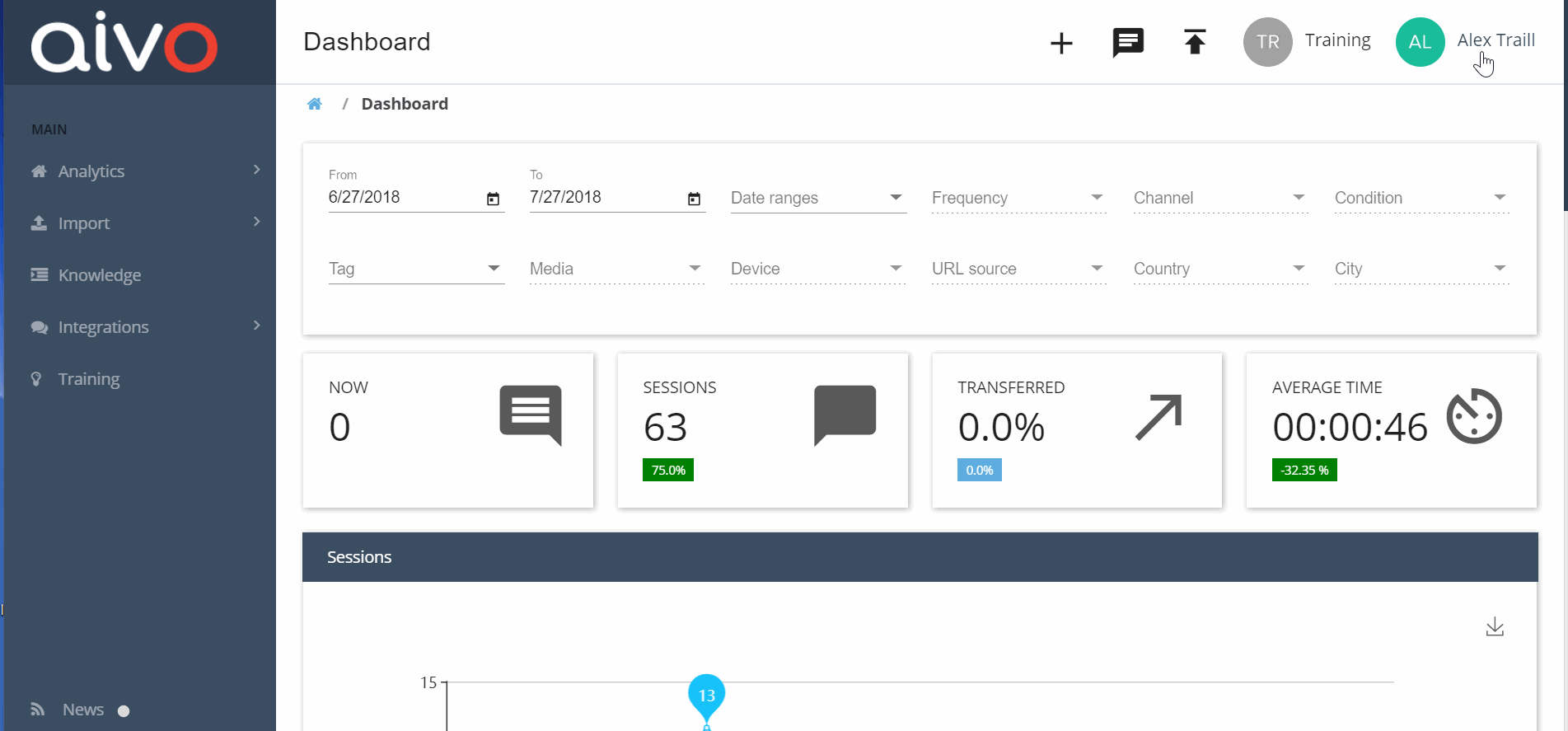Click the 75.0% sessions badge
Image resolution: width=1568 pixels, height=731 pixels.
tap(668, 470)
